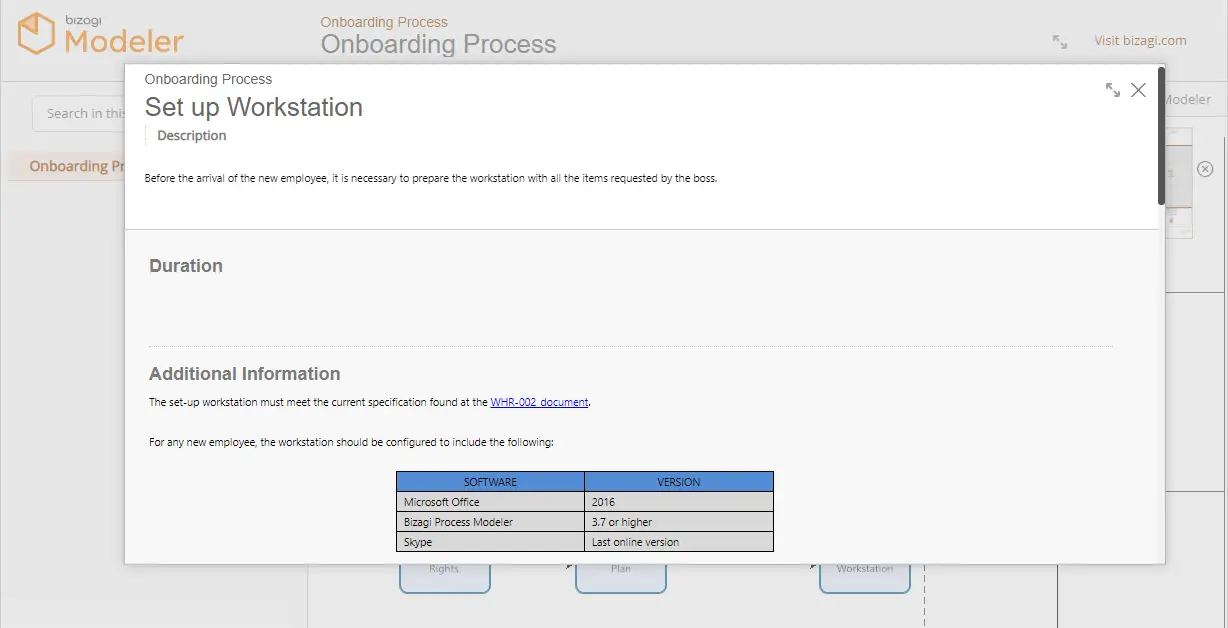The image size is (1228, 628).
Task: Select the Description tab in the dialog
Action: click(192, 136)
